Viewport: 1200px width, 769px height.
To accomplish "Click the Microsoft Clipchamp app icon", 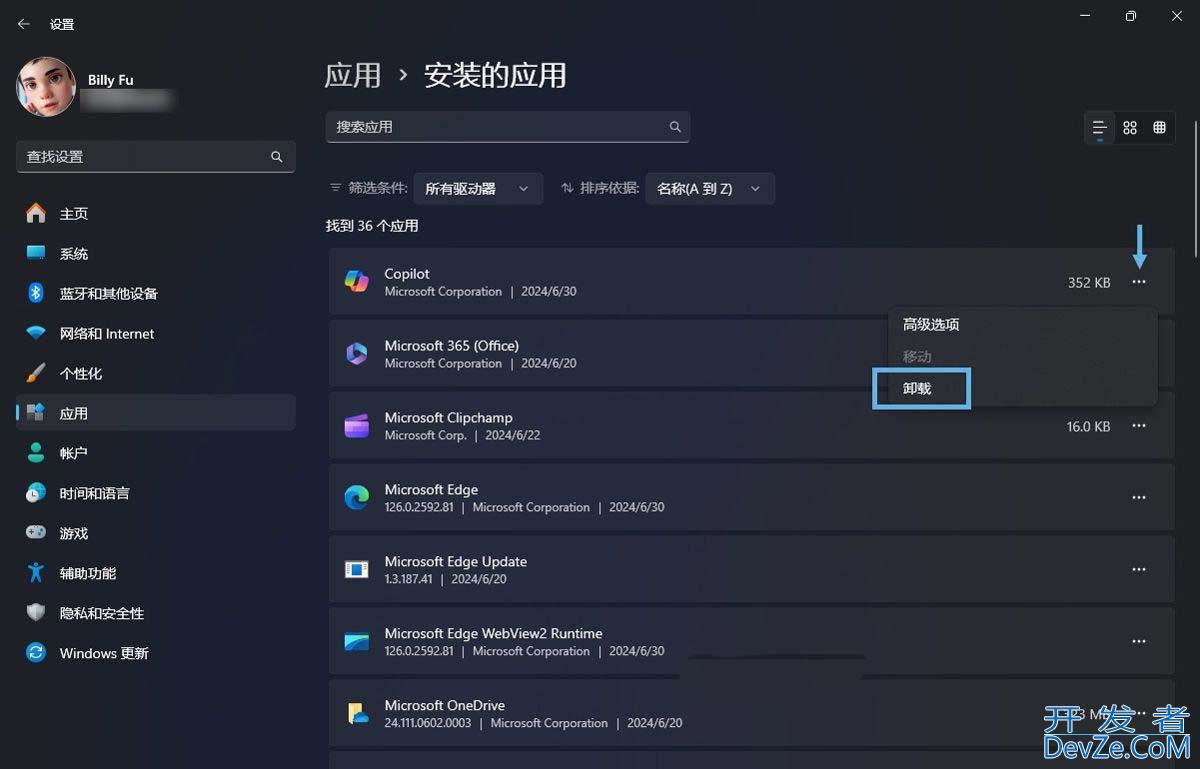I will tap(357, 426).
